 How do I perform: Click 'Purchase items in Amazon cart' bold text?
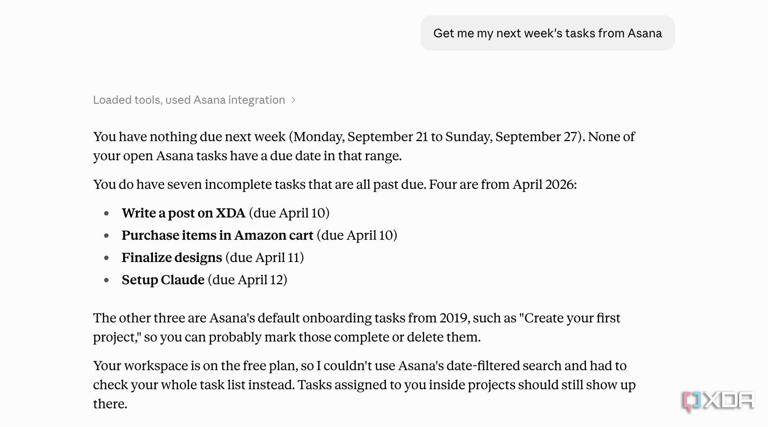(x=217, y=236)
